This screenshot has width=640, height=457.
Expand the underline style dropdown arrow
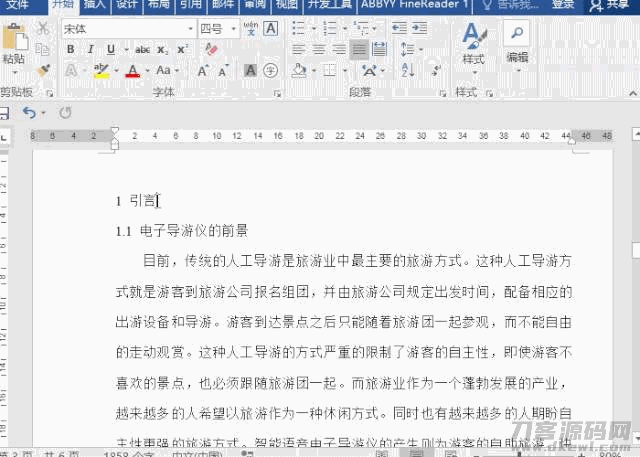click(x=126, y=50)
